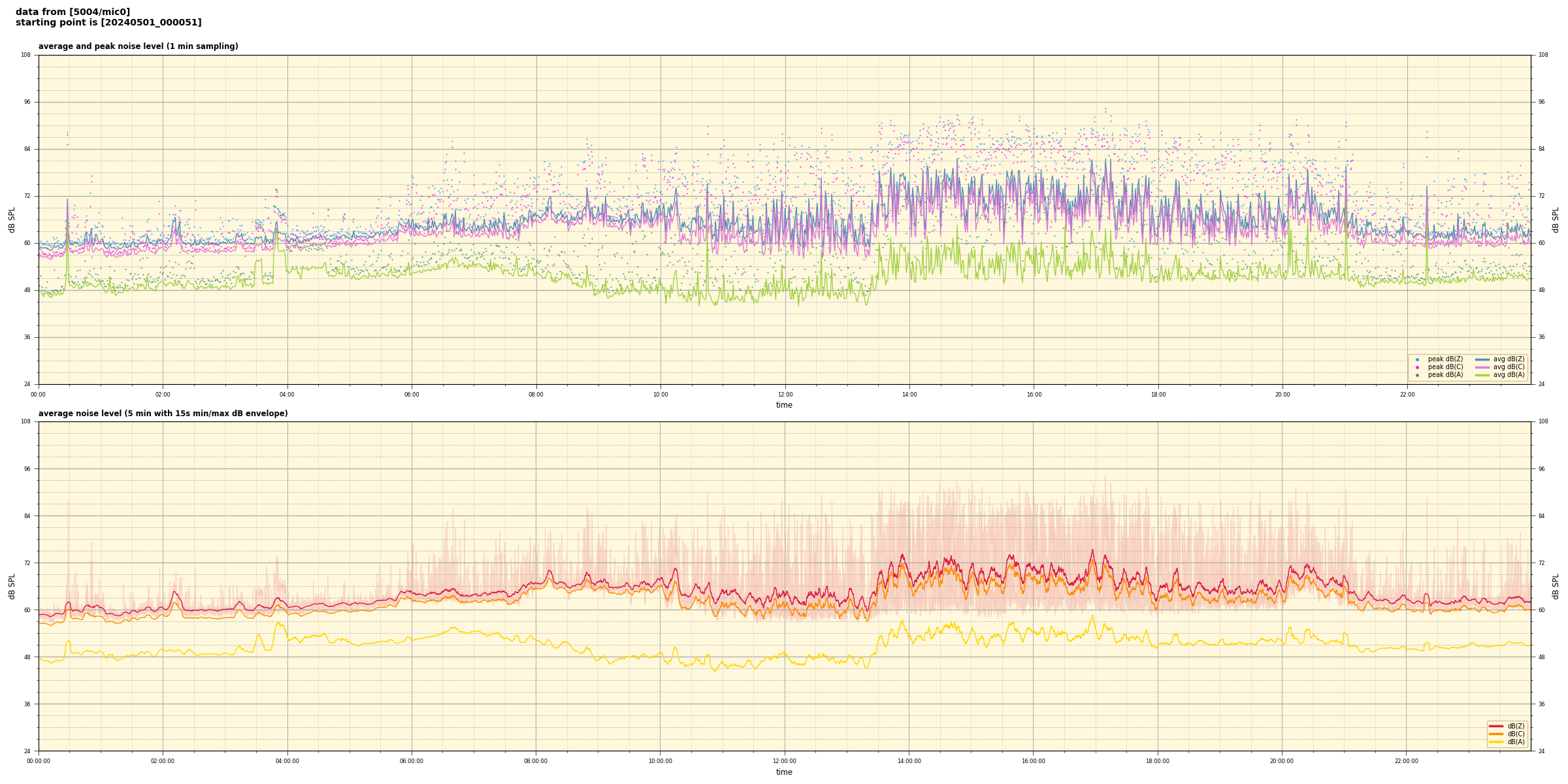1568x784 pixels.
Task: Click the avg dB(Z) legend line
Action: pos(1482,359)
